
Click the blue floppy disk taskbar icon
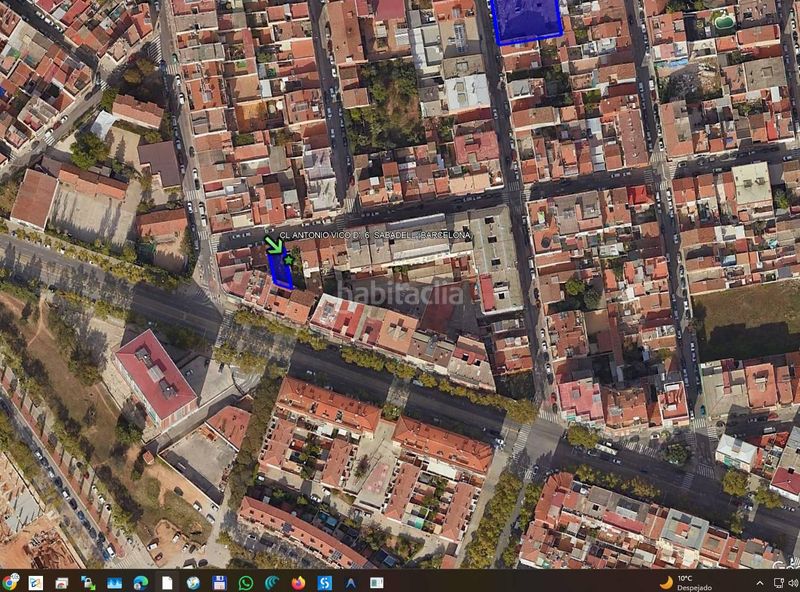pos(219,582)
